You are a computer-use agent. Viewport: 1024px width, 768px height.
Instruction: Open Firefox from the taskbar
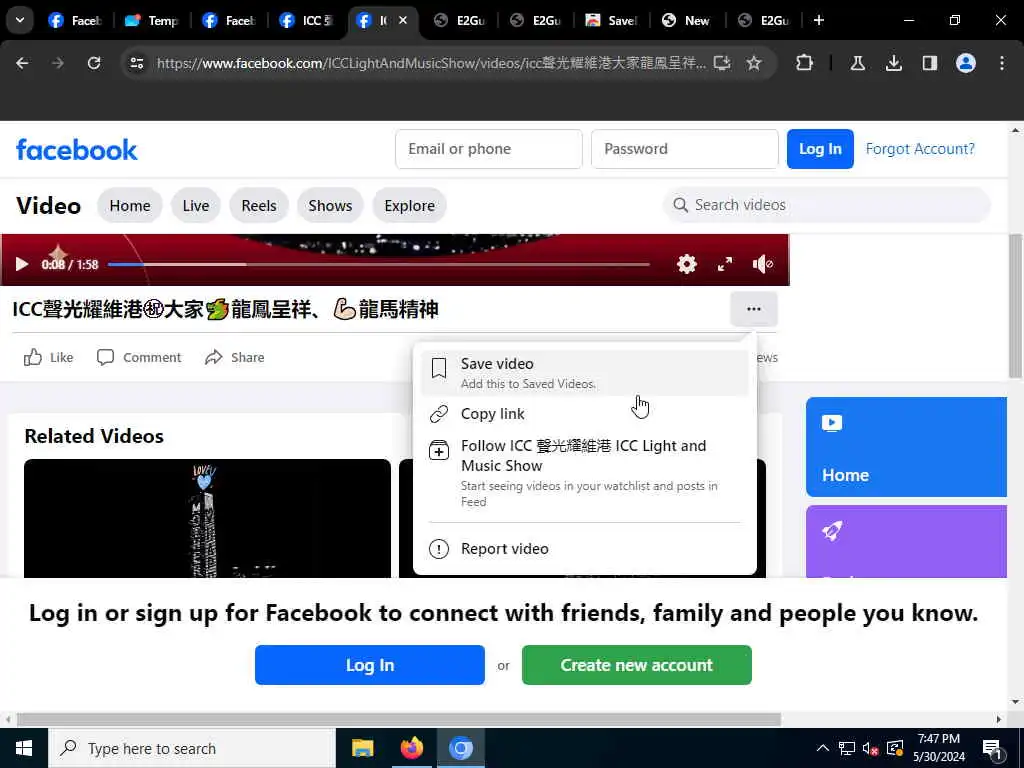coord(411,748)
